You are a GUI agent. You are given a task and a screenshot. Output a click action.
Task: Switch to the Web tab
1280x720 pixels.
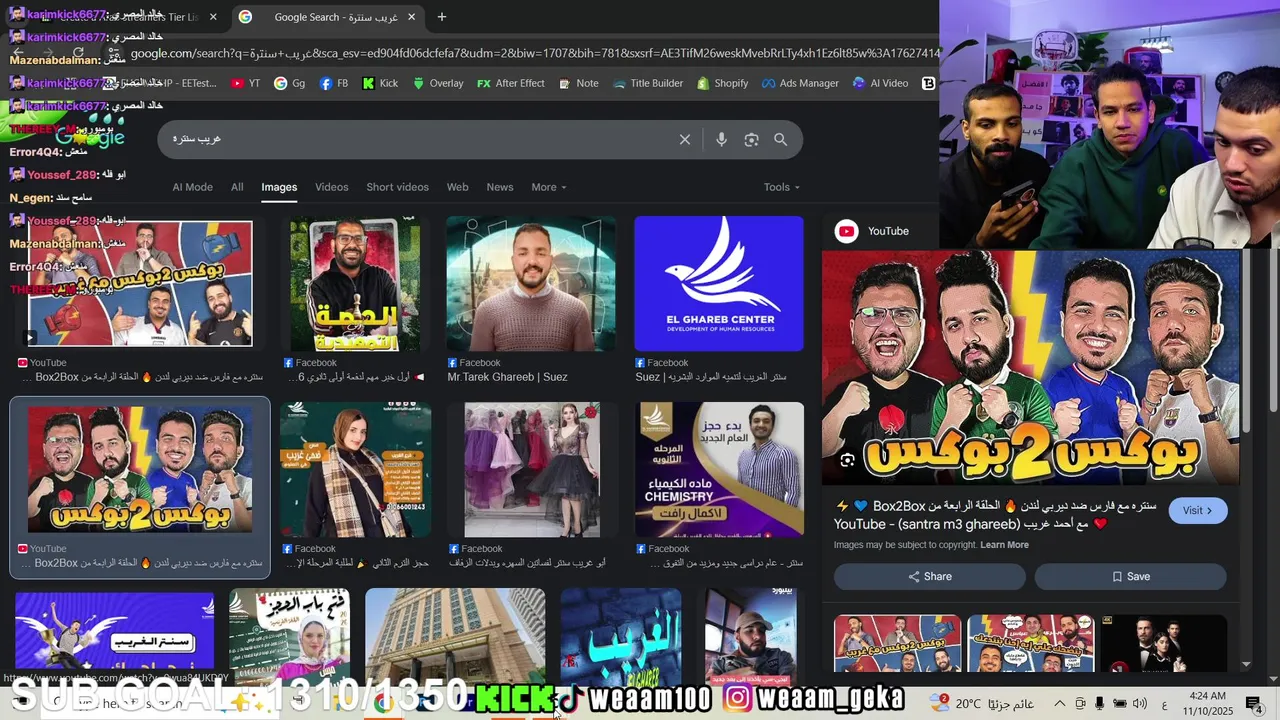coord(457,187)
